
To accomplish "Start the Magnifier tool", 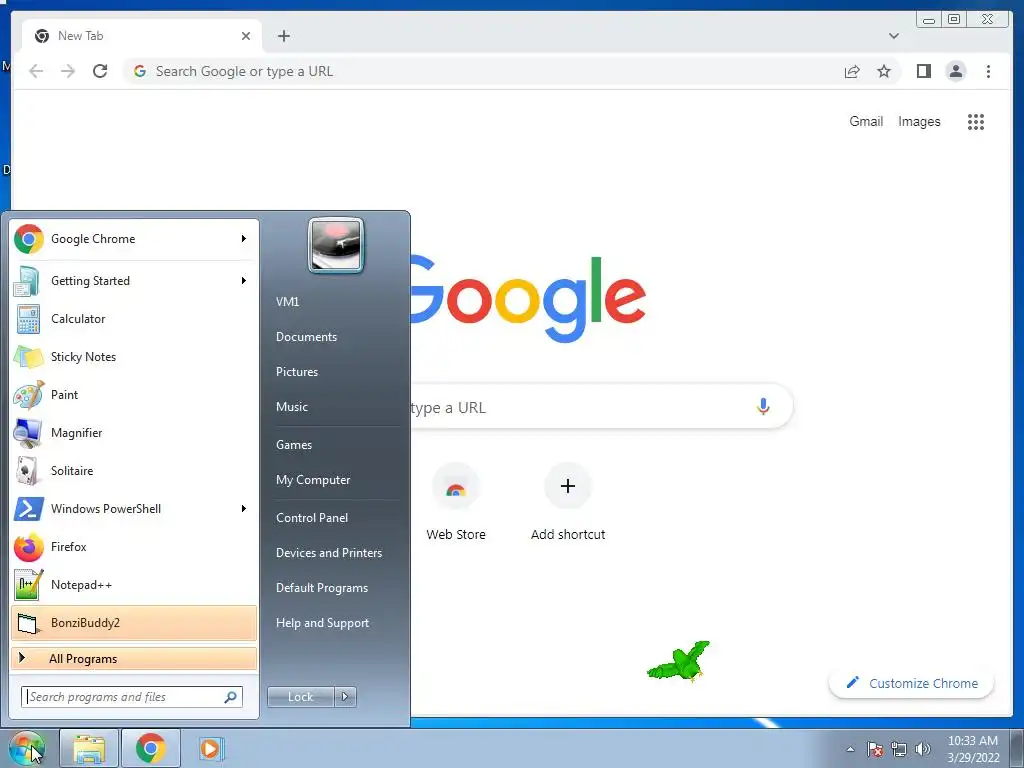I will point(134,432).
